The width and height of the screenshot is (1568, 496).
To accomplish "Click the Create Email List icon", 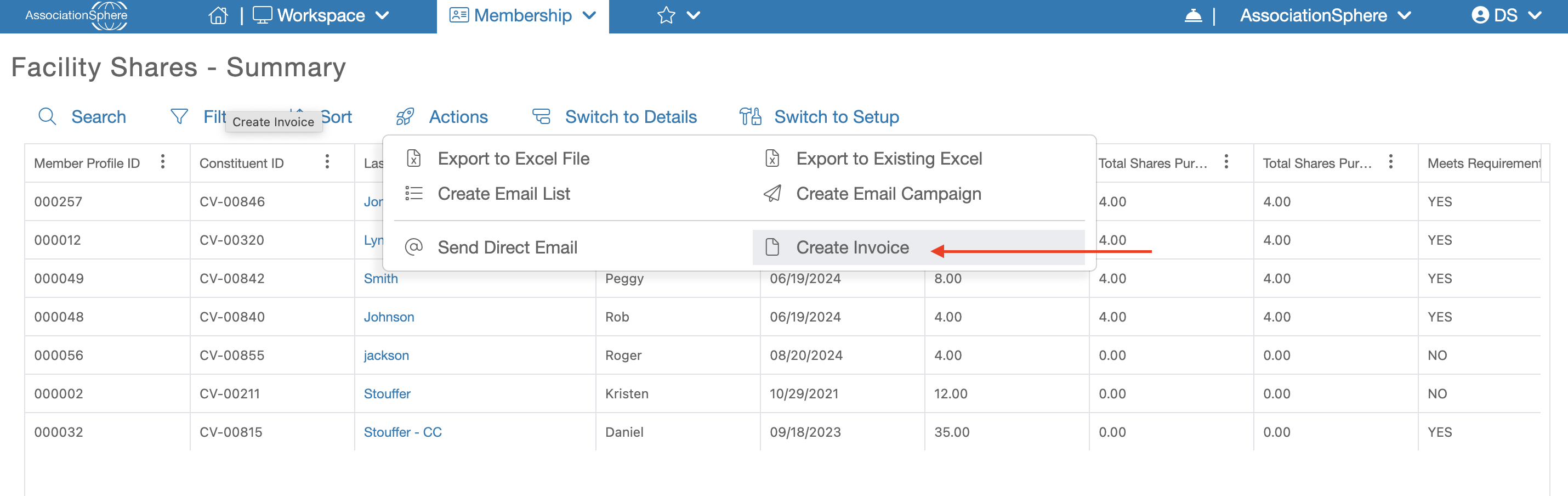I will click(414, 194).
